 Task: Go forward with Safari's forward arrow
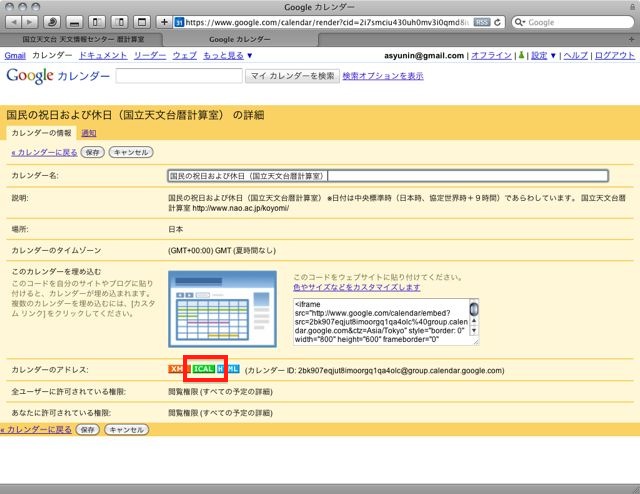pos(30,22)
